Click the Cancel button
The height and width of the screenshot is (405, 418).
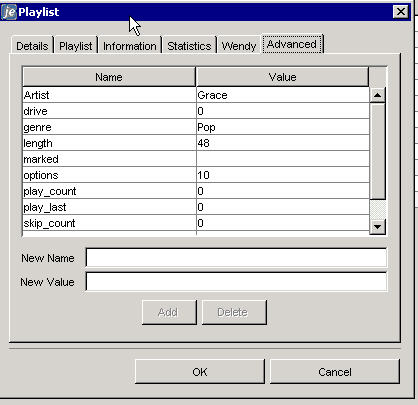[x=335, y=372]
